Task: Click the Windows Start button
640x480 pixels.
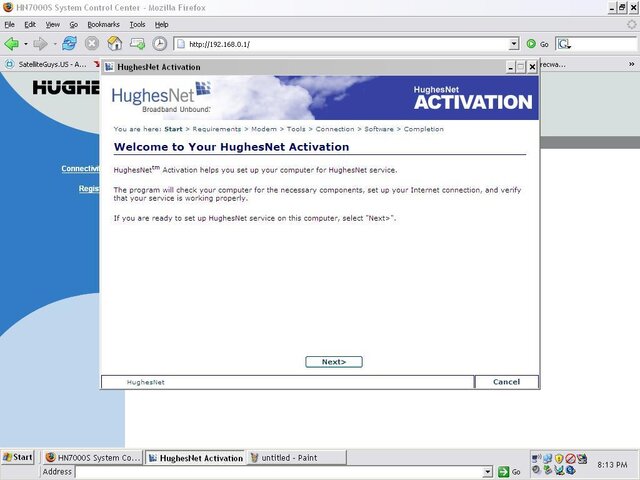Action: 18,457
